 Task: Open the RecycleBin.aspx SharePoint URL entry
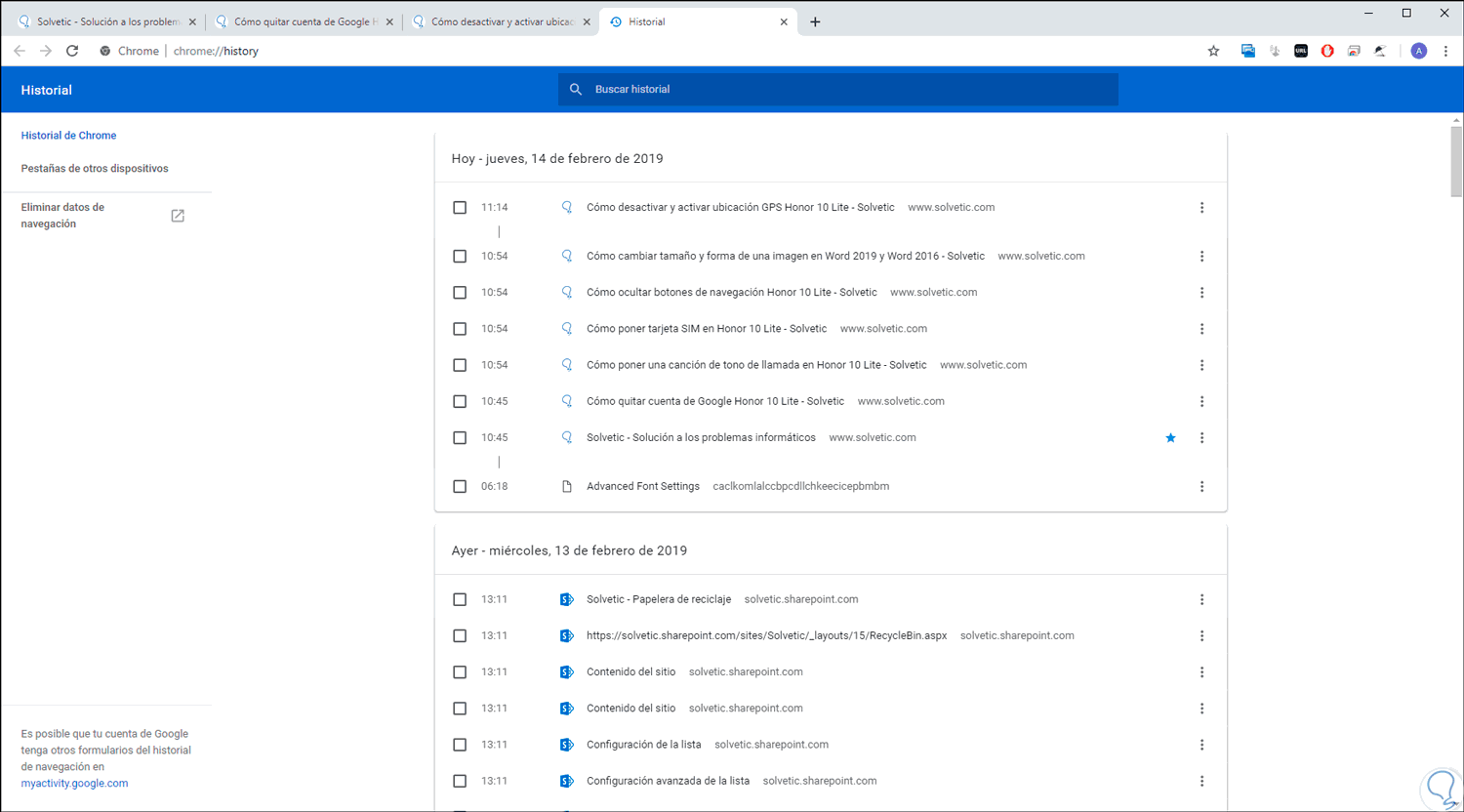(766, 635)
